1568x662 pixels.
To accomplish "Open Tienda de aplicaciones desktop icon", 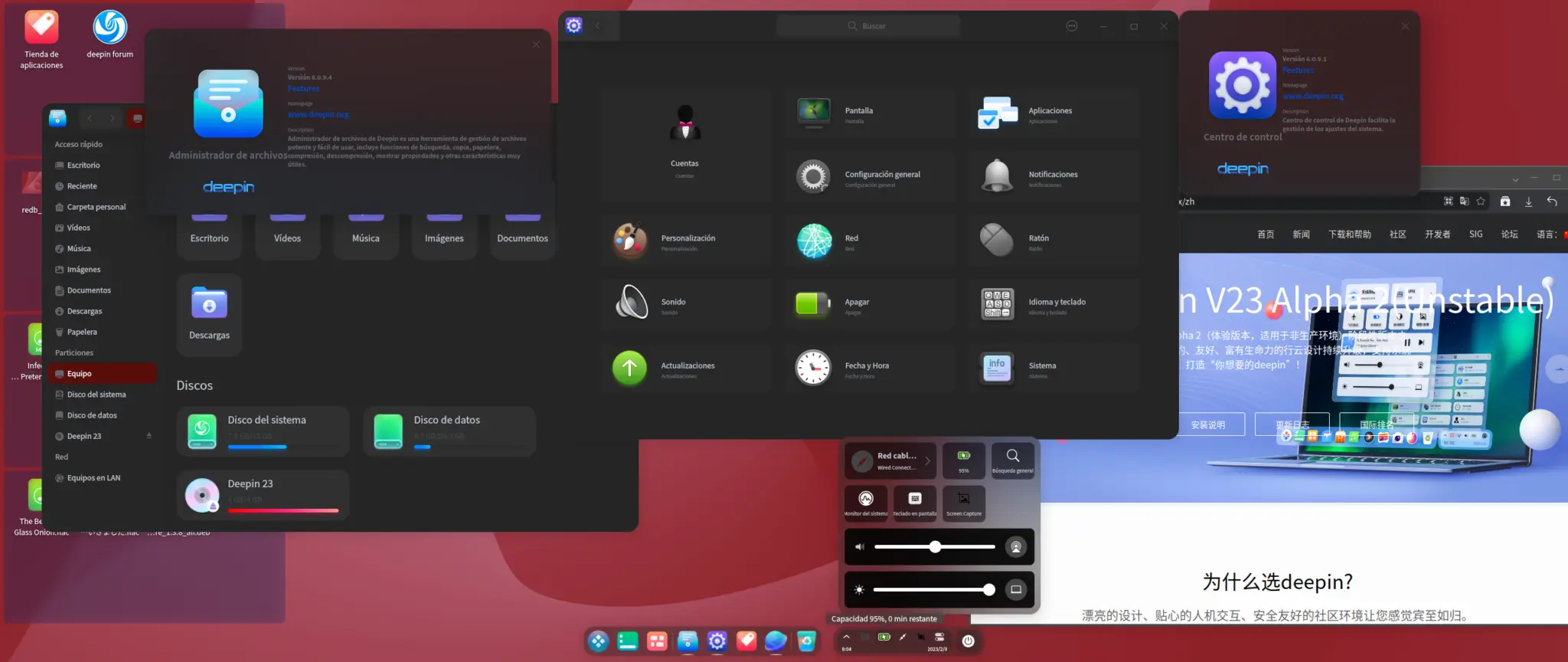I will point(41,39).
